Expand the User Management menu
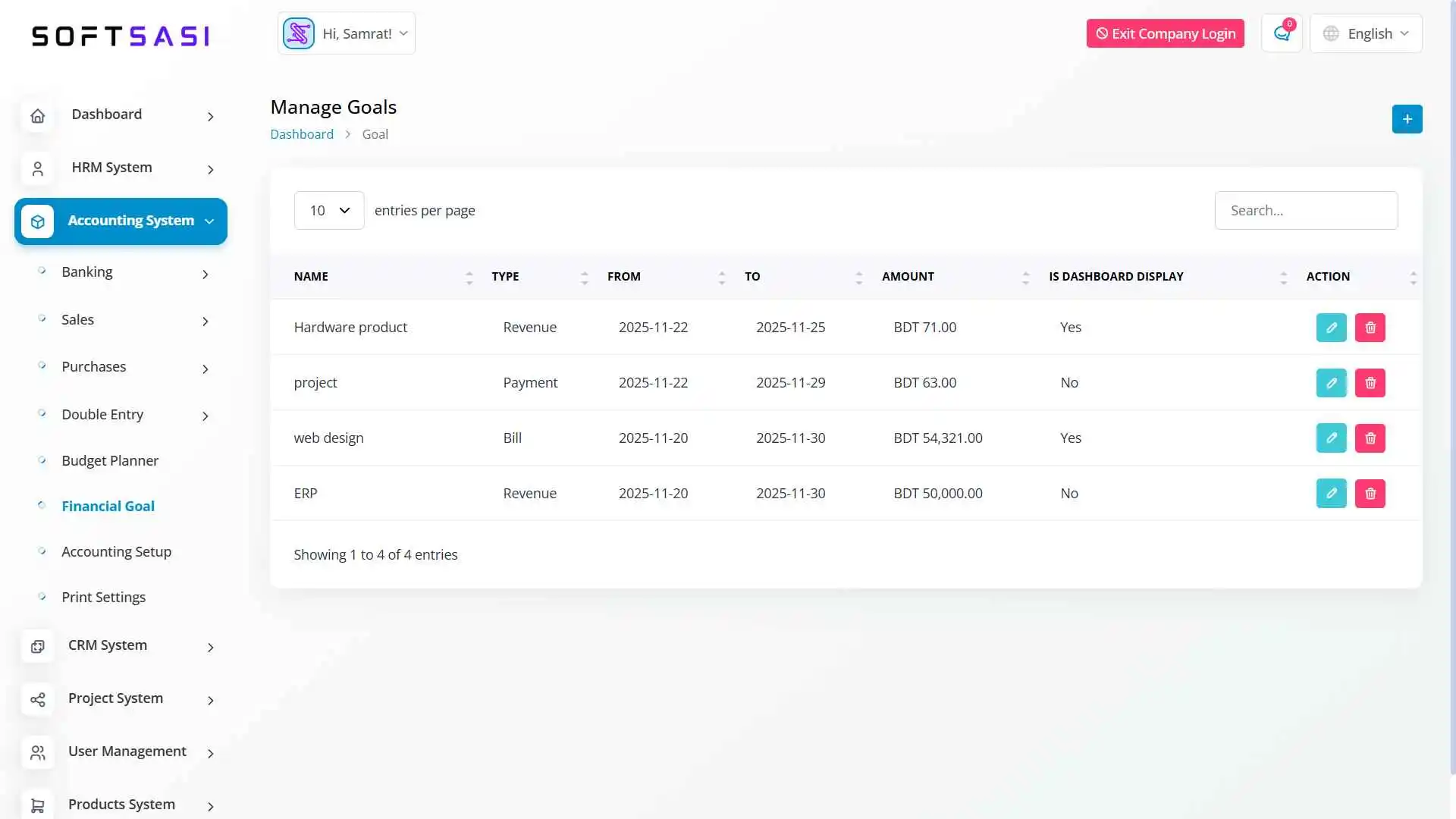Image resolution: width=1456 pixels, height=819 pixels. coord(121,752)
